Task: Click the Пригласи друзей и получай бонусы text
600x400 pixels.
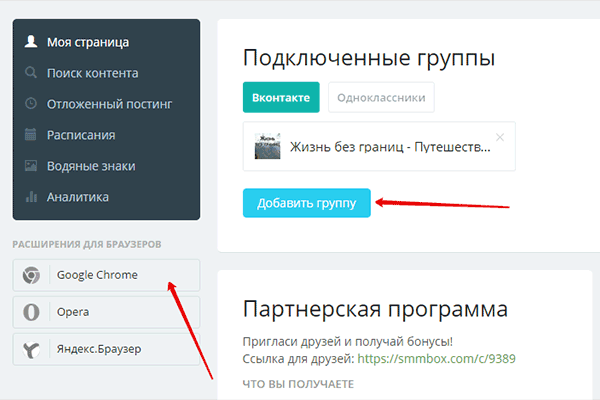Action: 347,341
